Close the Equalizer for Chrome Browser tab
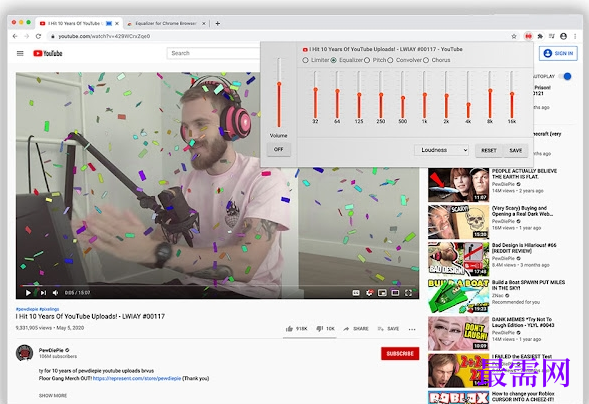The image size is (589, 404). click(x=204, y=23)
